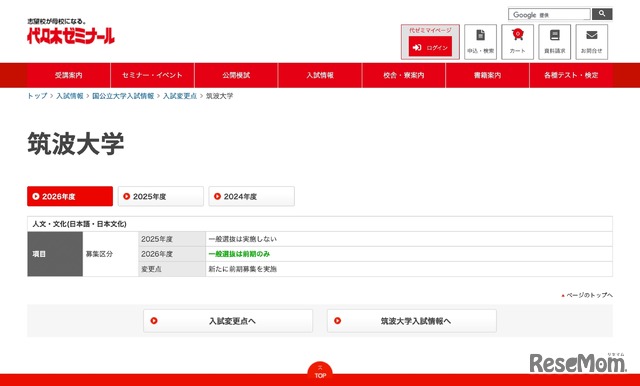Open the 受講案内 menu
This screenshot has width=640, height=386.
click(69, 75)
